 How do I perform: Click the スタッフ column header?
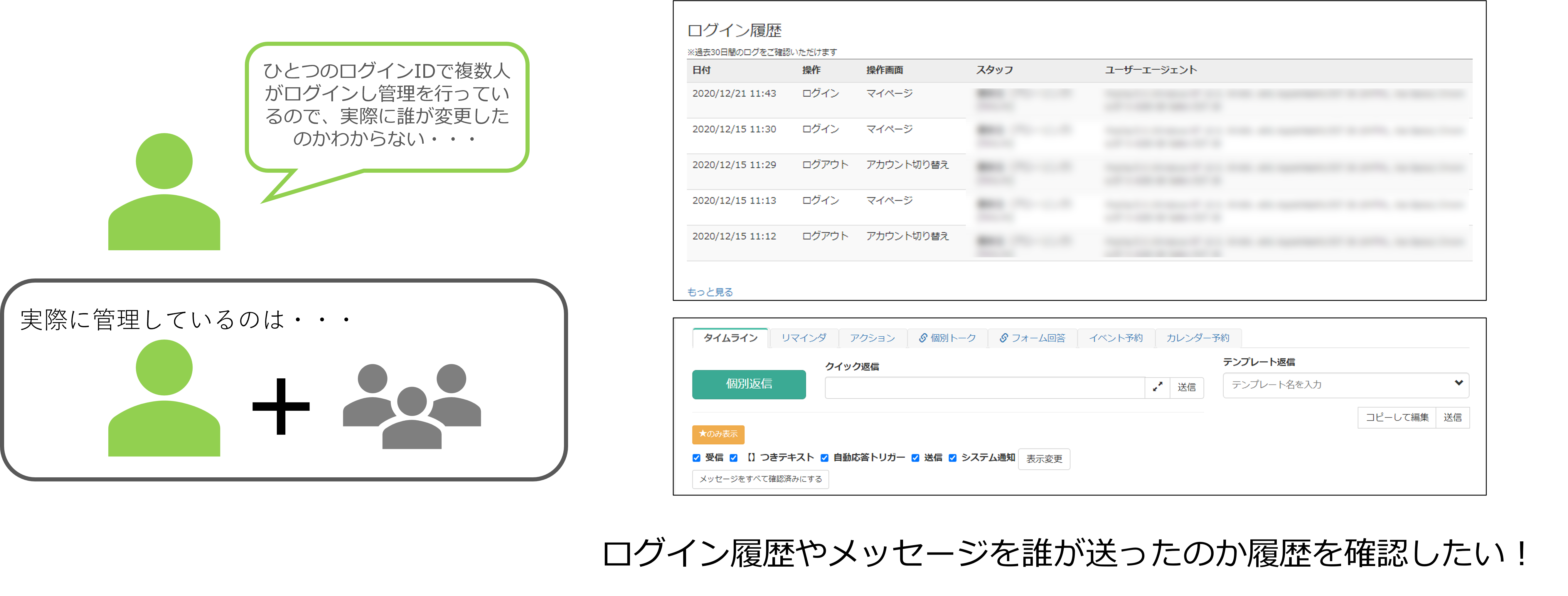coord(995,70)
